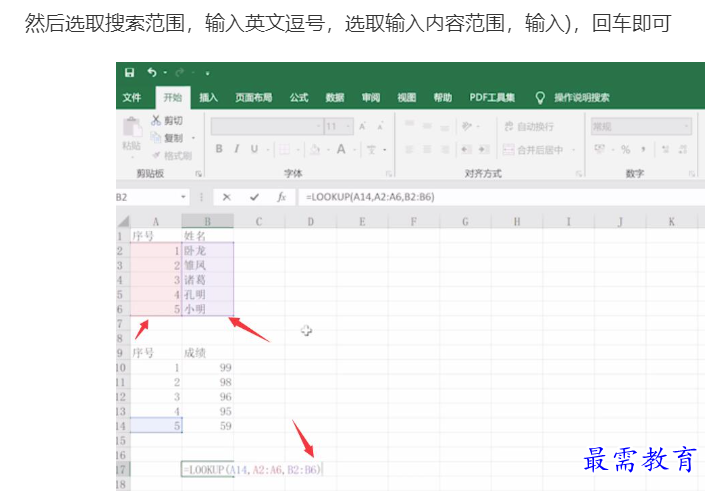Click the accounting number format icon
705x491 pixels.
[x=600, y=149]
